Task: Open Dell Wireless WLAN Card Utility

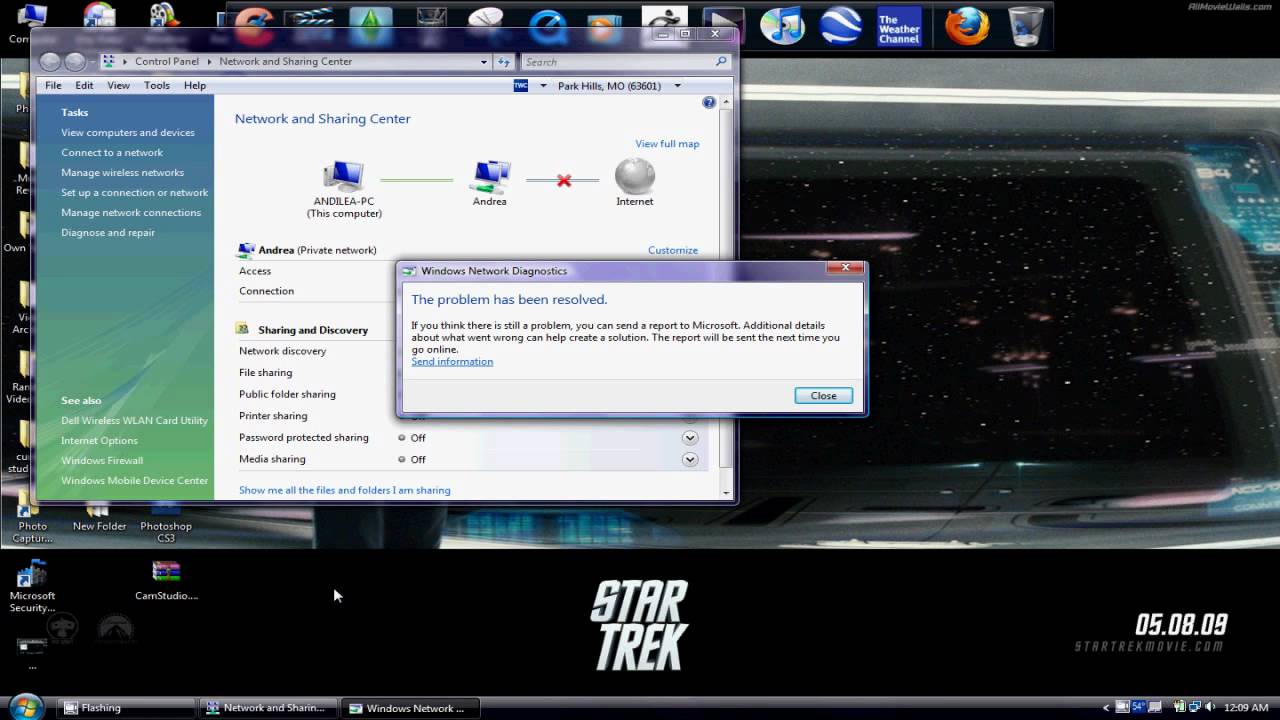Action: click(x=135, y=421)
